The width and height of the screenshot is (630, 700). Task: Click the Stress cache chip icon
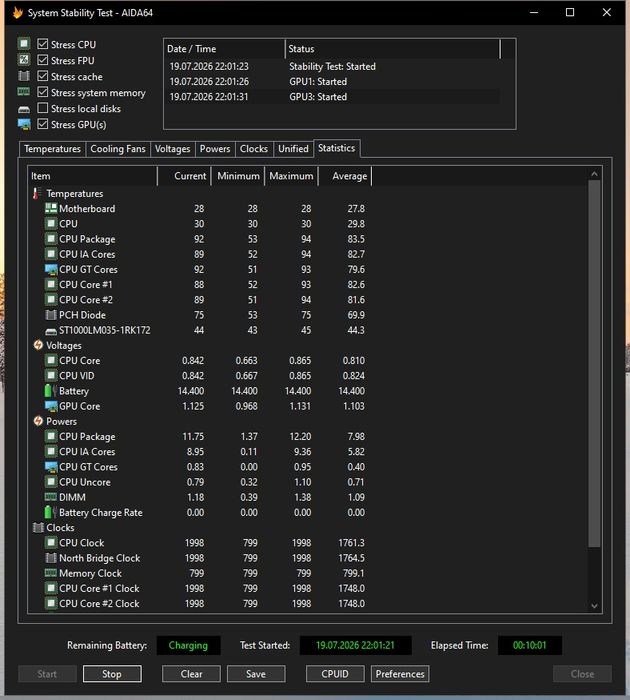click(x=24, y=76)
